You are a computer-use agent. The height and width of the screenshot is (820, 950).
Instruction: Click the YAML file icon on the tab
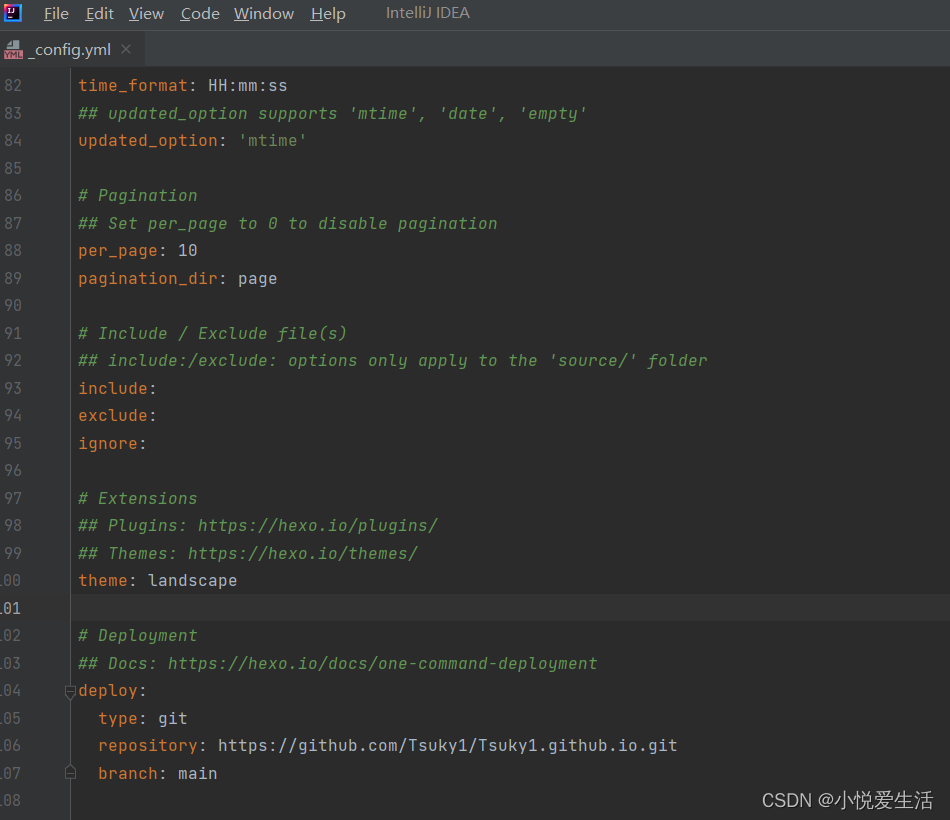point(12,48)
